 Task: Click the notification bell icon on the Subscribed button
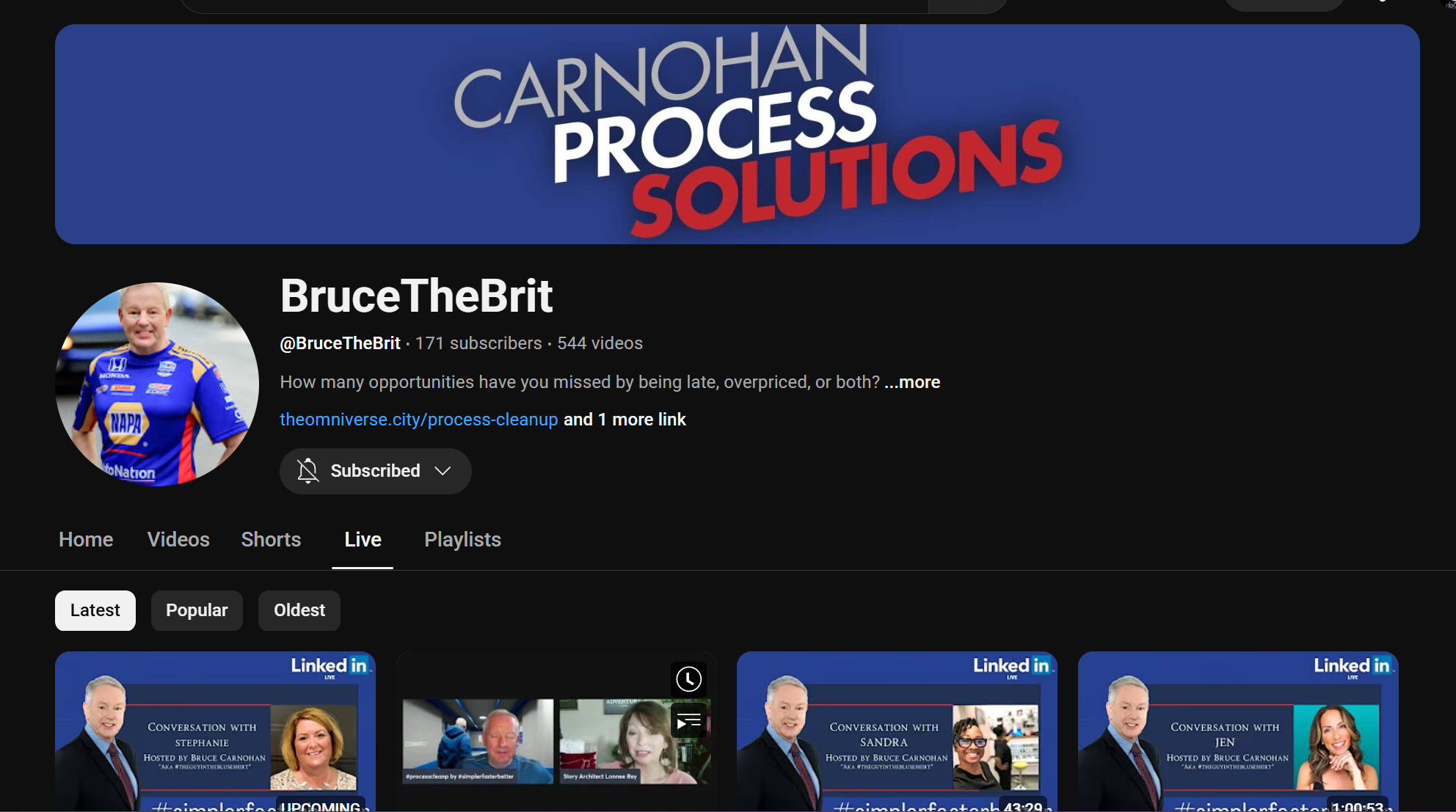point(308,471)
